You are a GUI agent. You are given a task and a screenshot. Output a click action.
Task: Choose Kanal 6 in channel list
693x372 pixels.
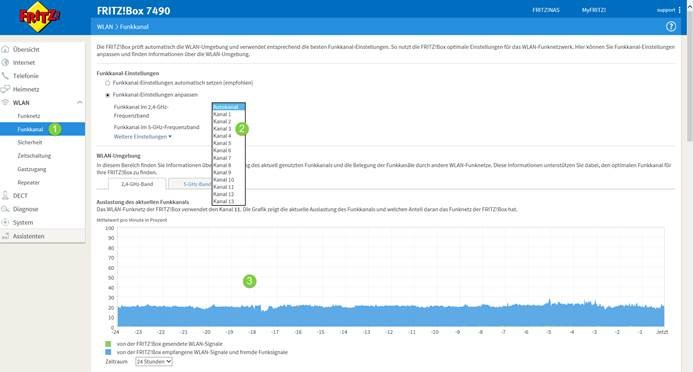click(x=228, y=150)
